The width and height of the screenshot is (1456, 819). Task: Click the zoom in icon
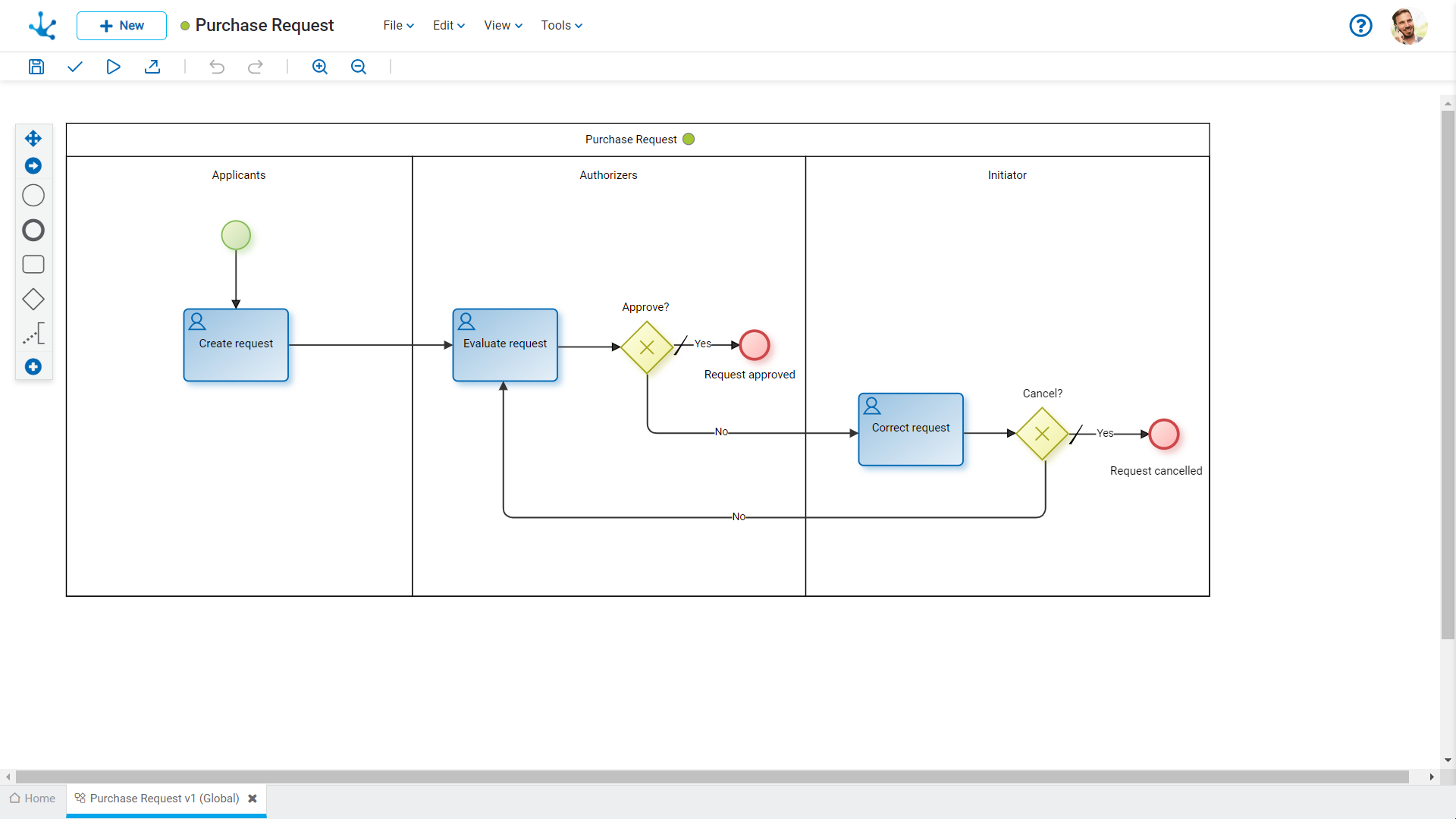click(319, 66)
